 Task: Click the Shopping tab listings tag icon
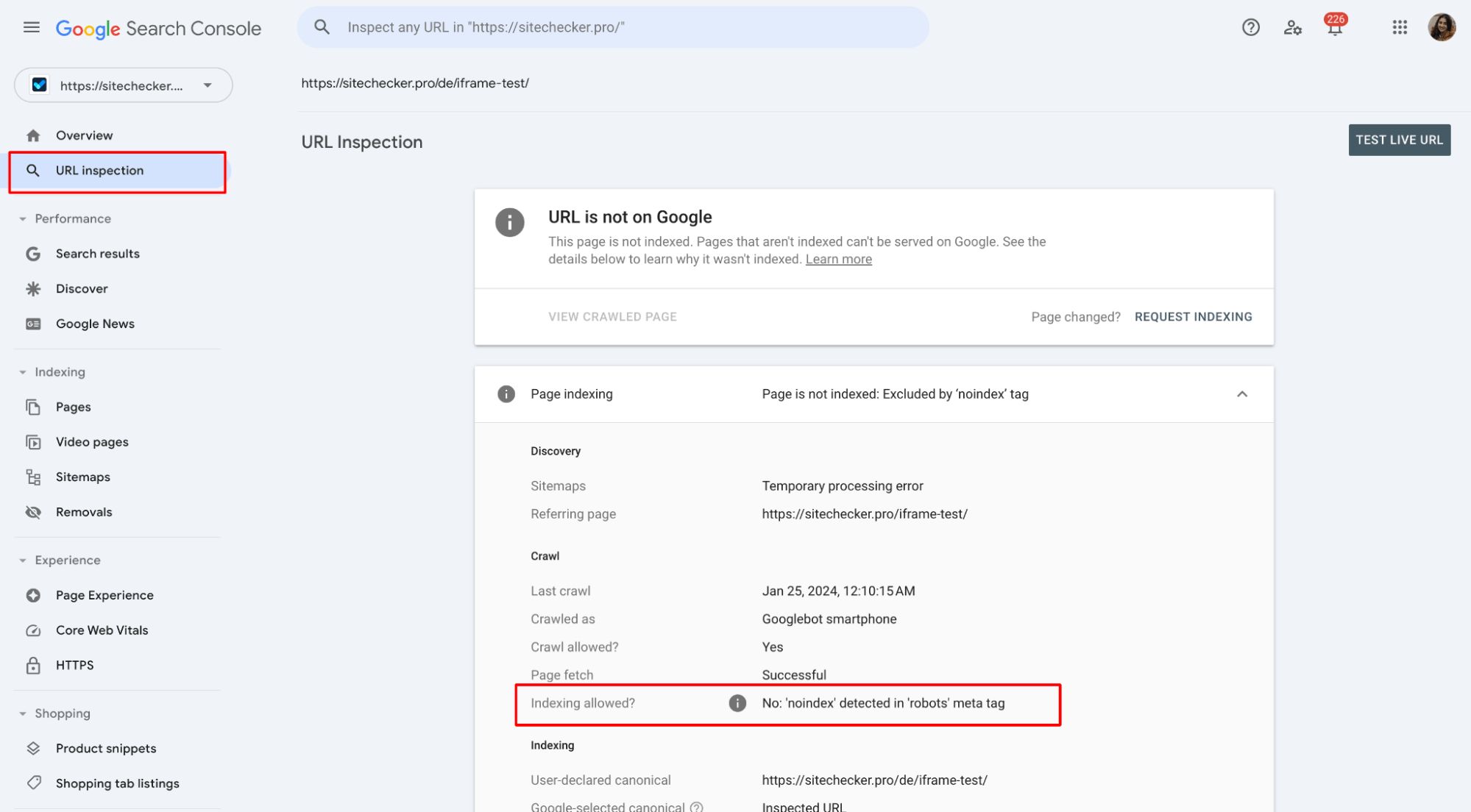(x=33, y=783)
